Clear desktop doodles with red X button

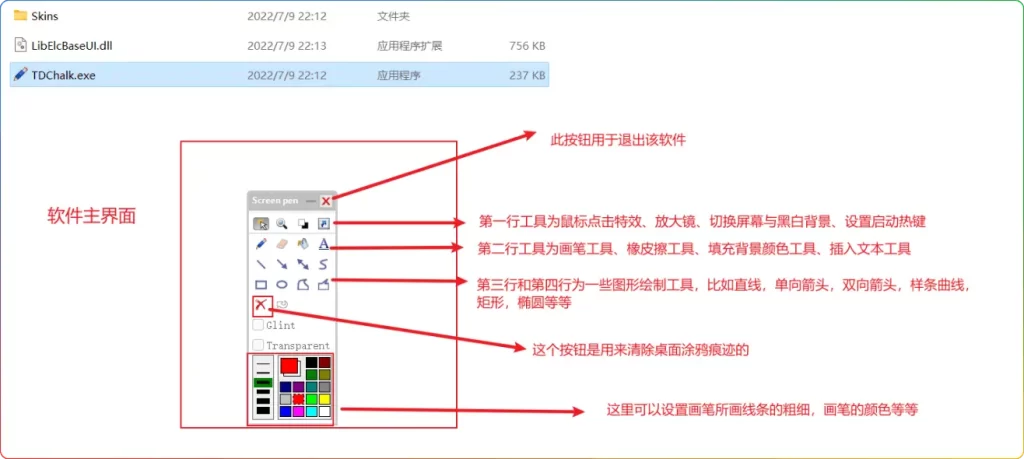pyautogui.click(x=261, y=305)
